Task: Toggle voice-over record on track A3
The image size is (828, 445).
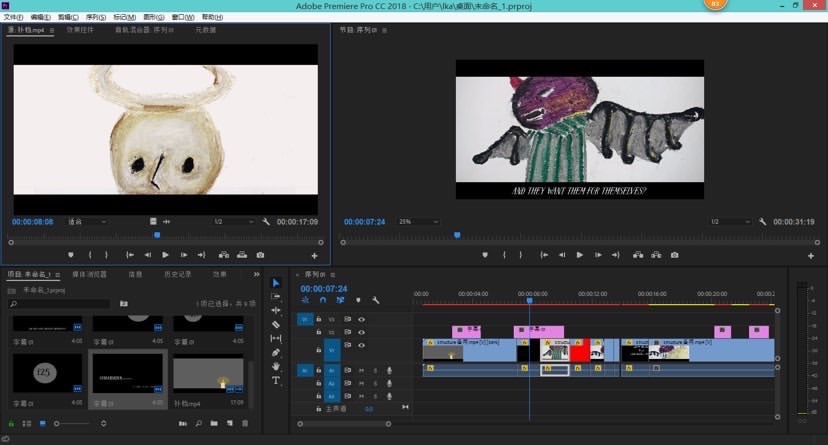Action: click(x=389, y=396)
